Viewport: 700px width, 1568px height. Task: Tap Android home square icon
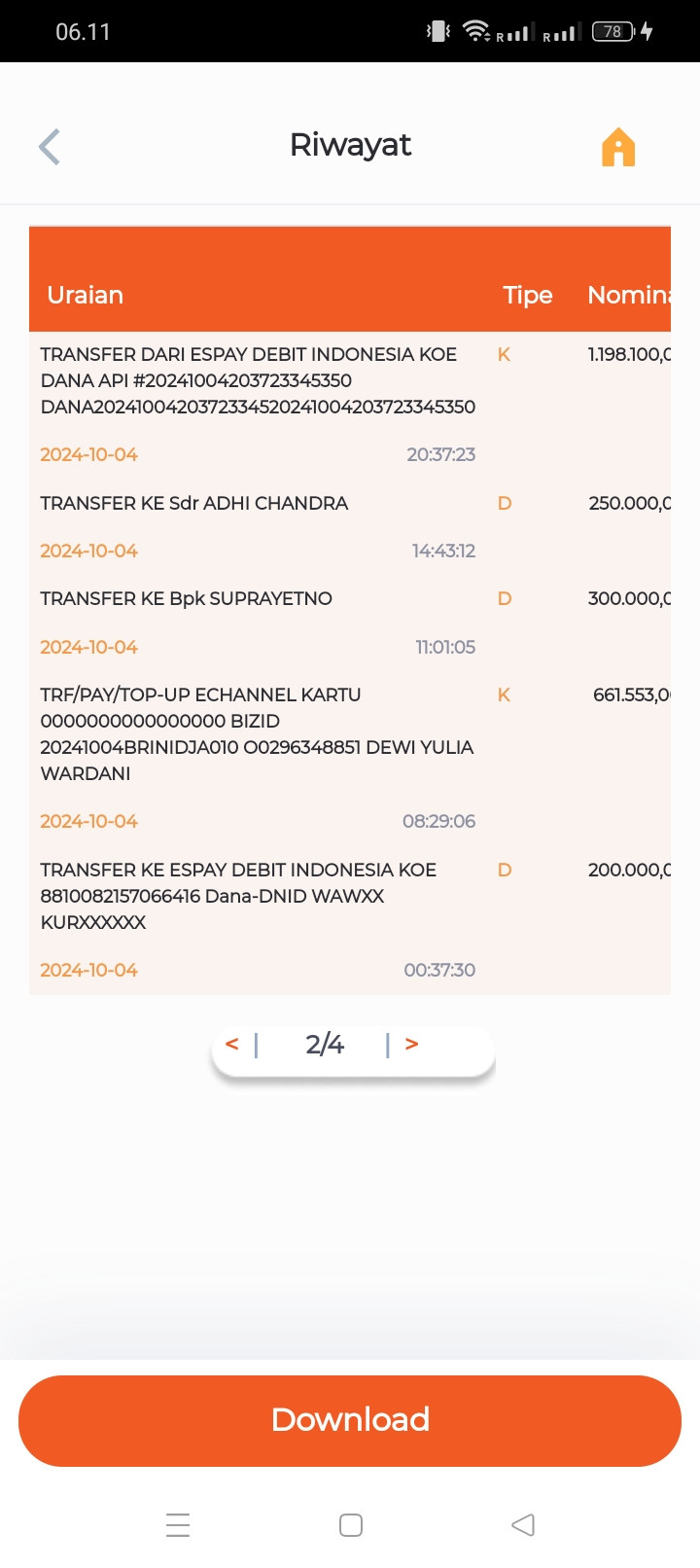(351, 1524)
